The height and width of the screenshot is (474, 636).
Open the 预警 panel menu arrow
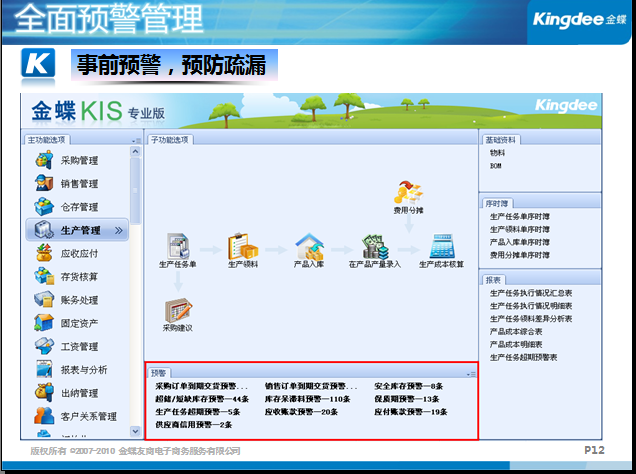coord(471,374)
